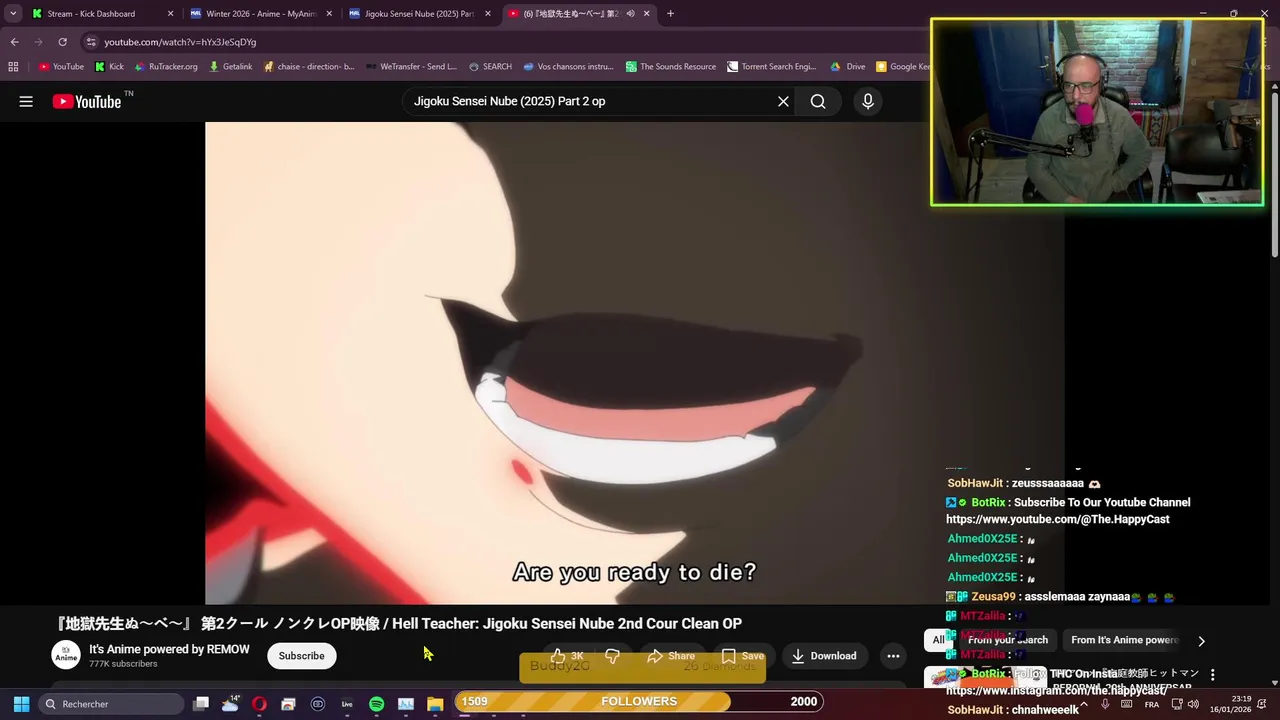Save the video to a playlist
1280x720 pixels.
coord(742,656)
